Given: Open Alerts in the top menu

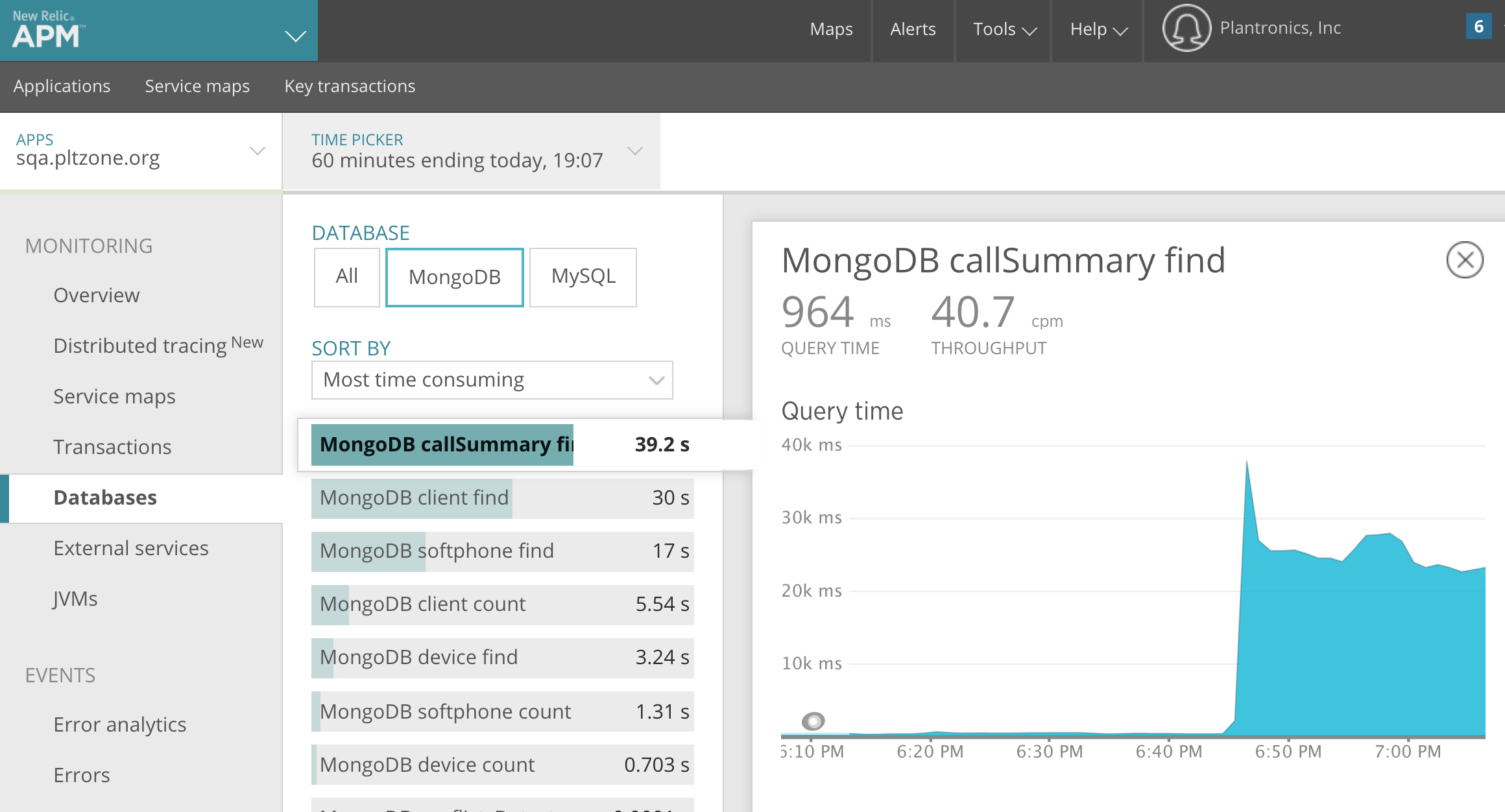Looking at the screenshot, I should [912, 29].
